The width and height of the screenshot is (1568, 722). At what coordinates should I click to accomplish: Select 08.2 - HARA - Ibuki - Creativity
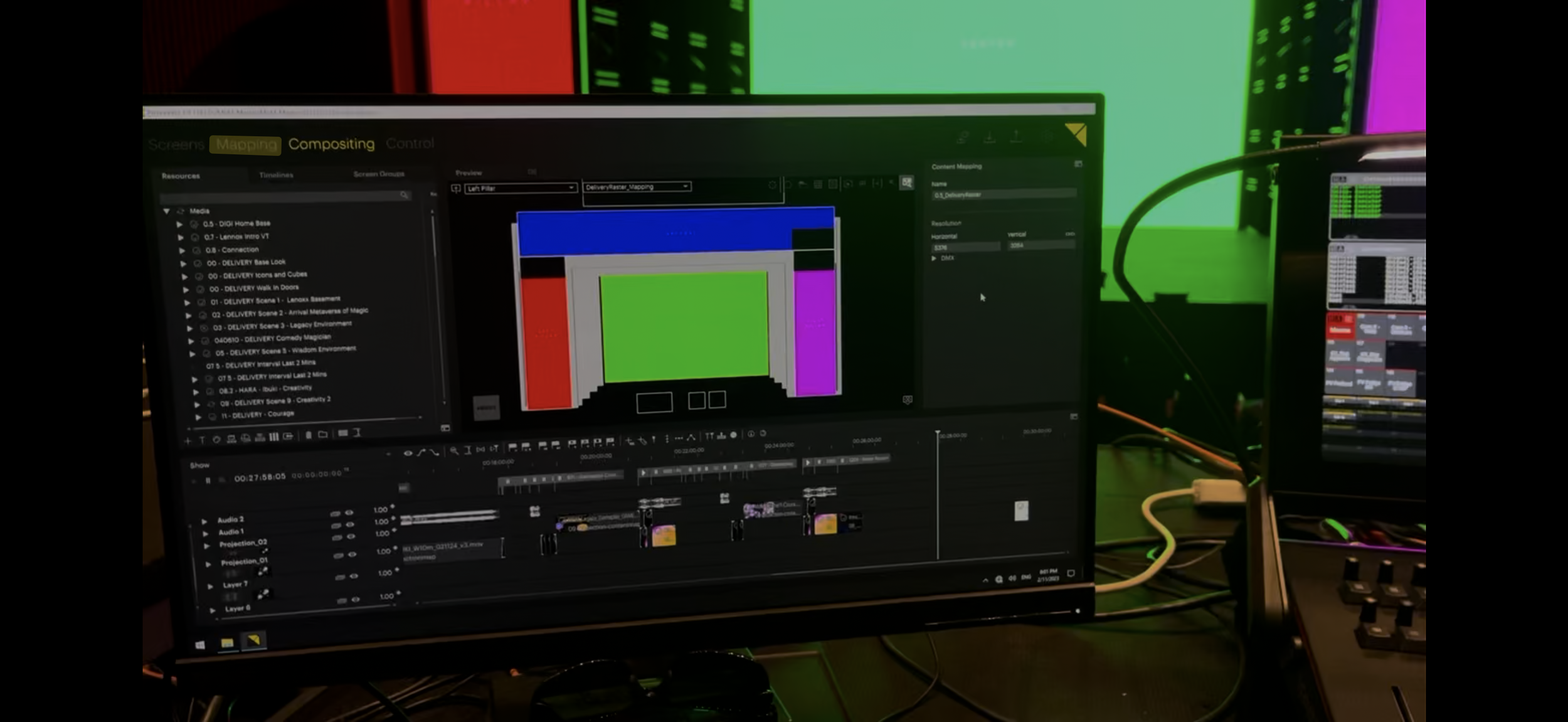click(x=265, y=389)
